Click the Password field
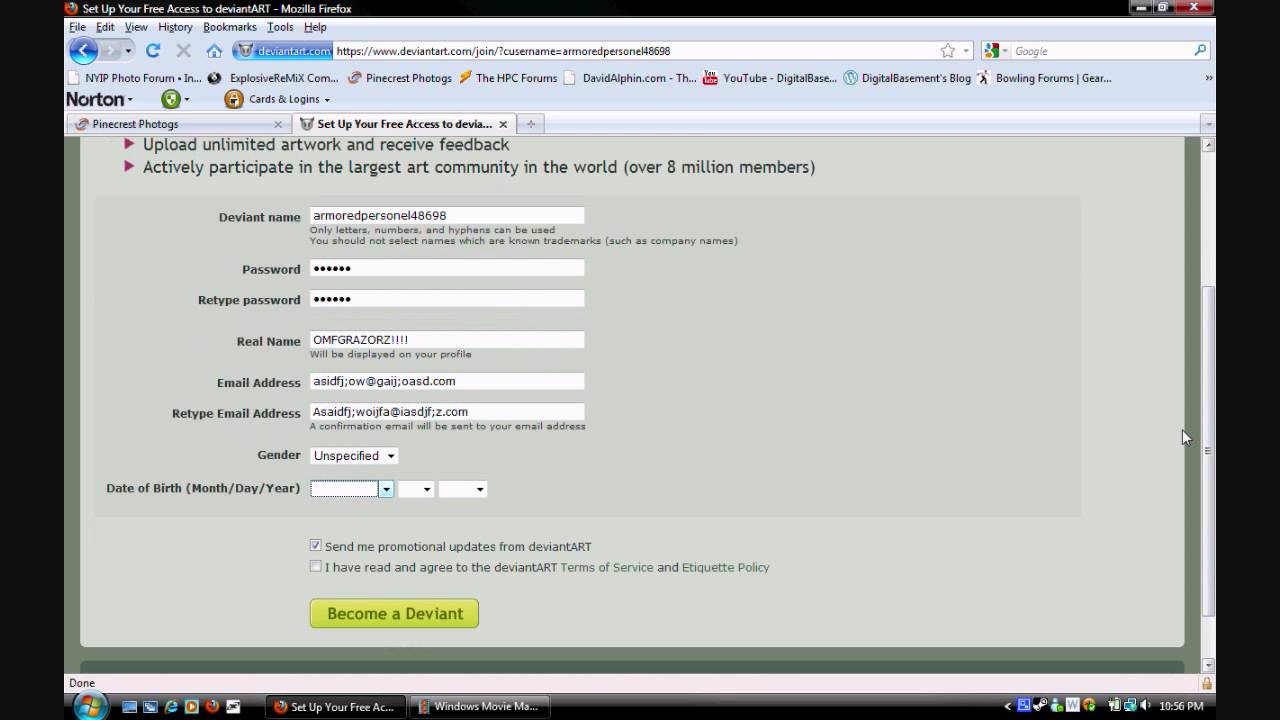 click(447, 268)
